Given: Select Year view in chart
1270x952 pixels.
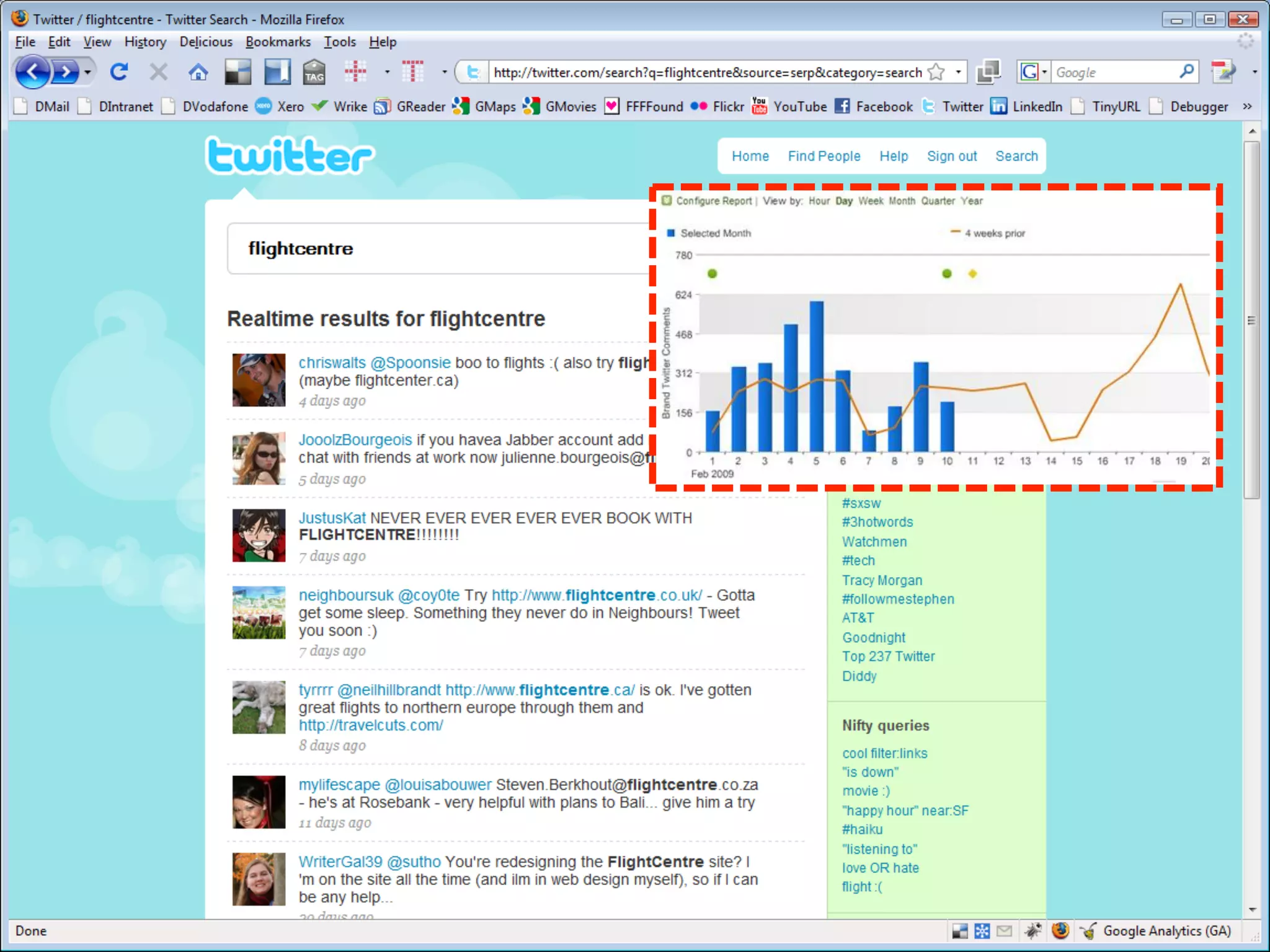Looking at the screenshot, I should 972,201.
